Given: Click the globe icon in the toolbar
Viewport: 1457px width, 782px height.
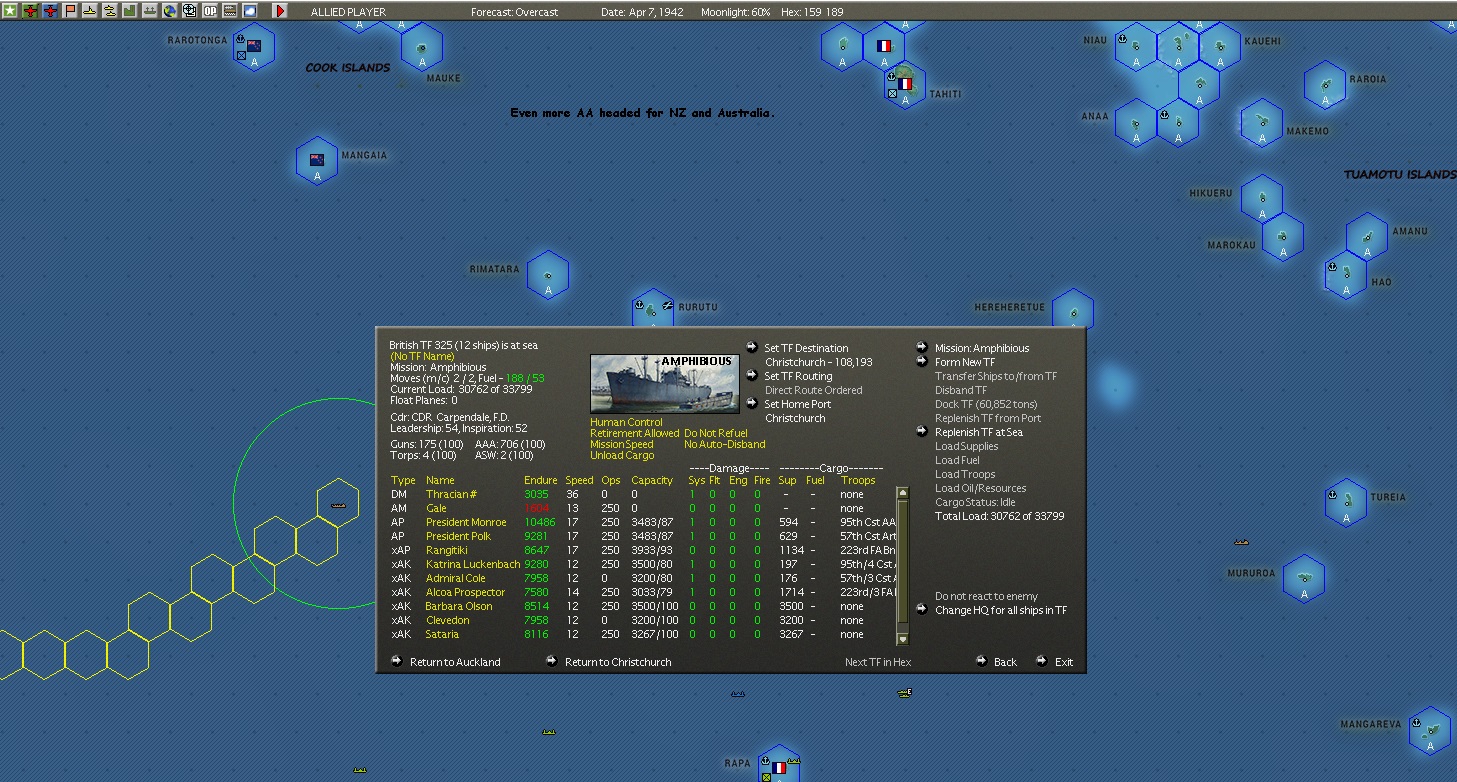Looking at the screenshot, I should pos(170,10).
